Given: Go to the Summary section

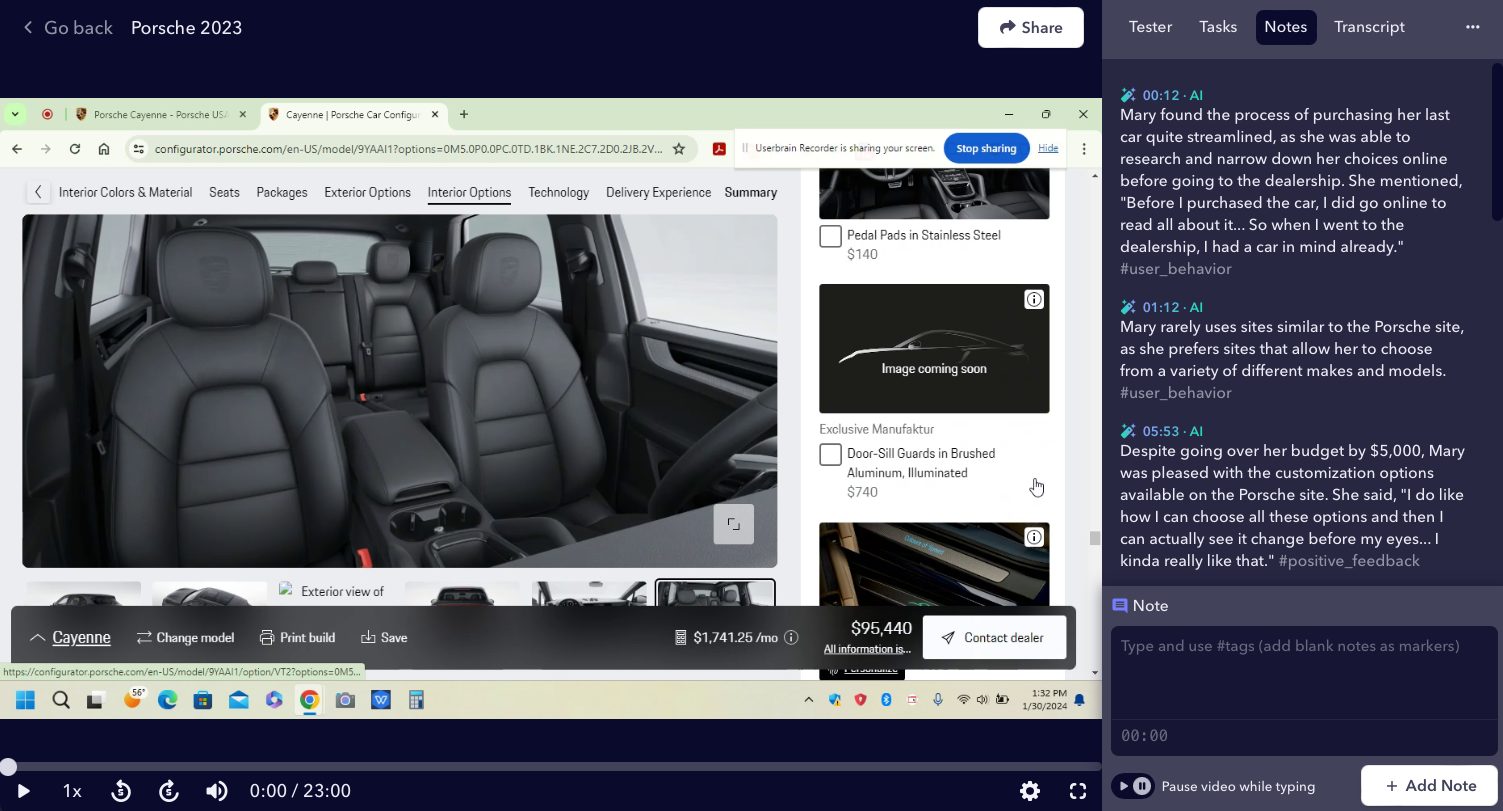Looking at the screenshot, I should 751,192.
